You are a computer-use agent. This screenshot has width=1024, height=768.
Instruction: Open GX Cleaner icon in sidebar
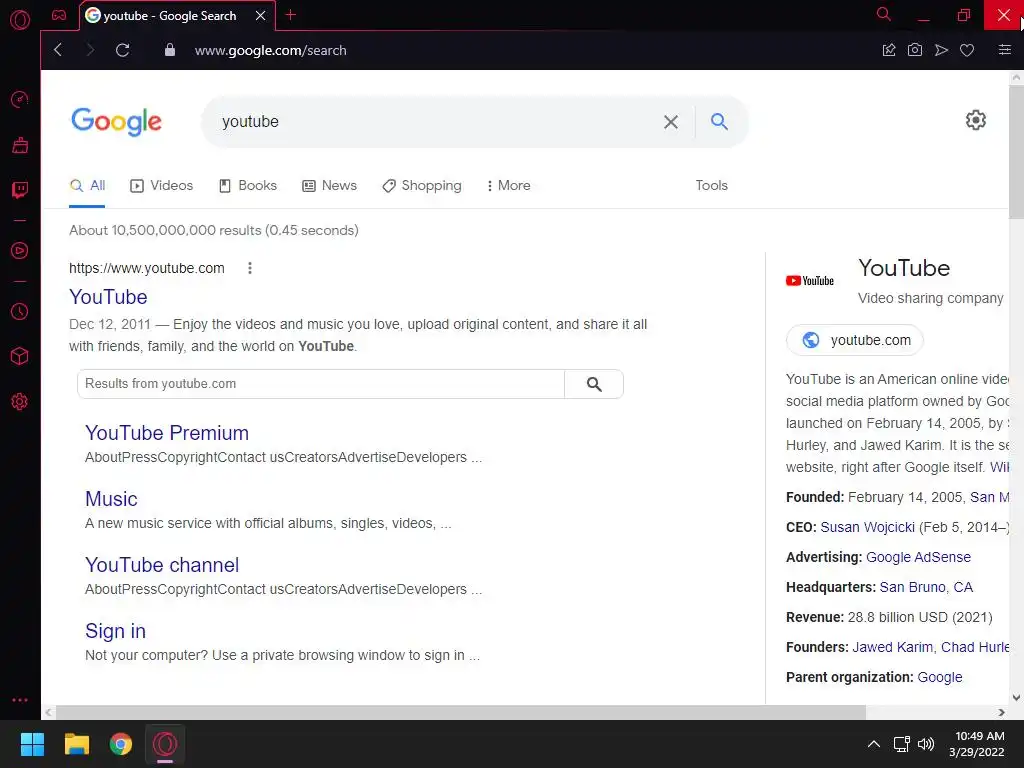pyautogui.click(x=20, y=145)
